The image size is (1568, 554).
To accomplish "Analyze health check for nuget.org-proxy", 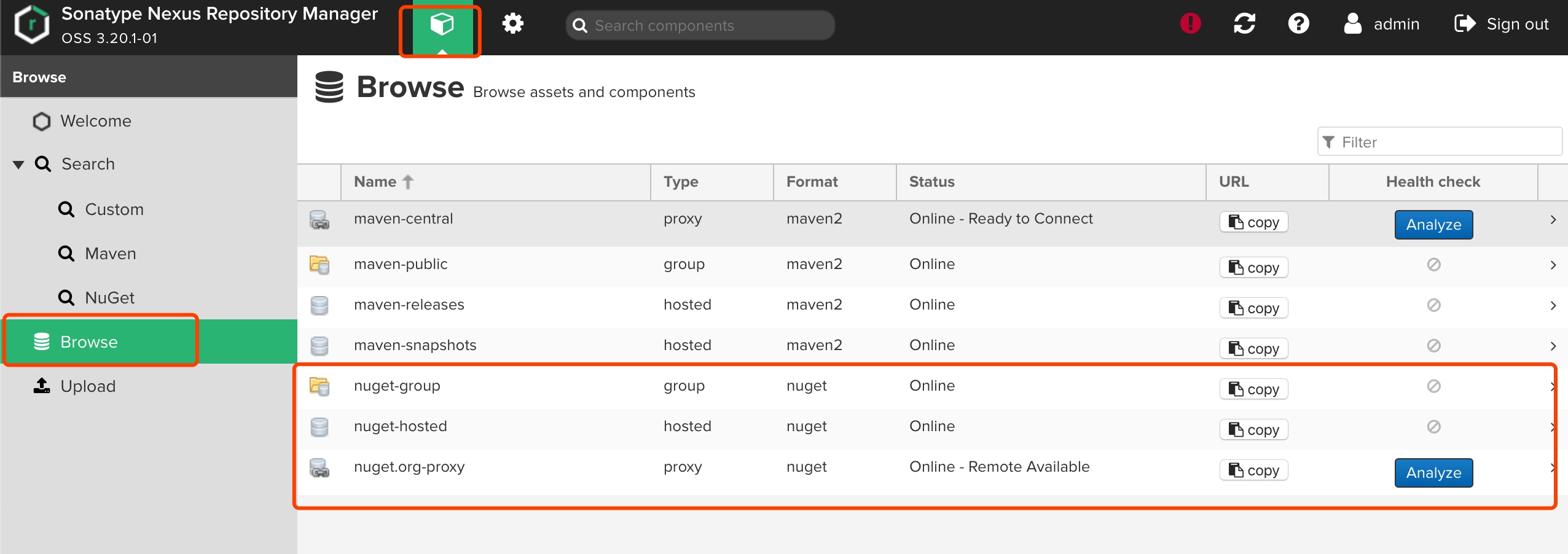I will (1433, 473).
